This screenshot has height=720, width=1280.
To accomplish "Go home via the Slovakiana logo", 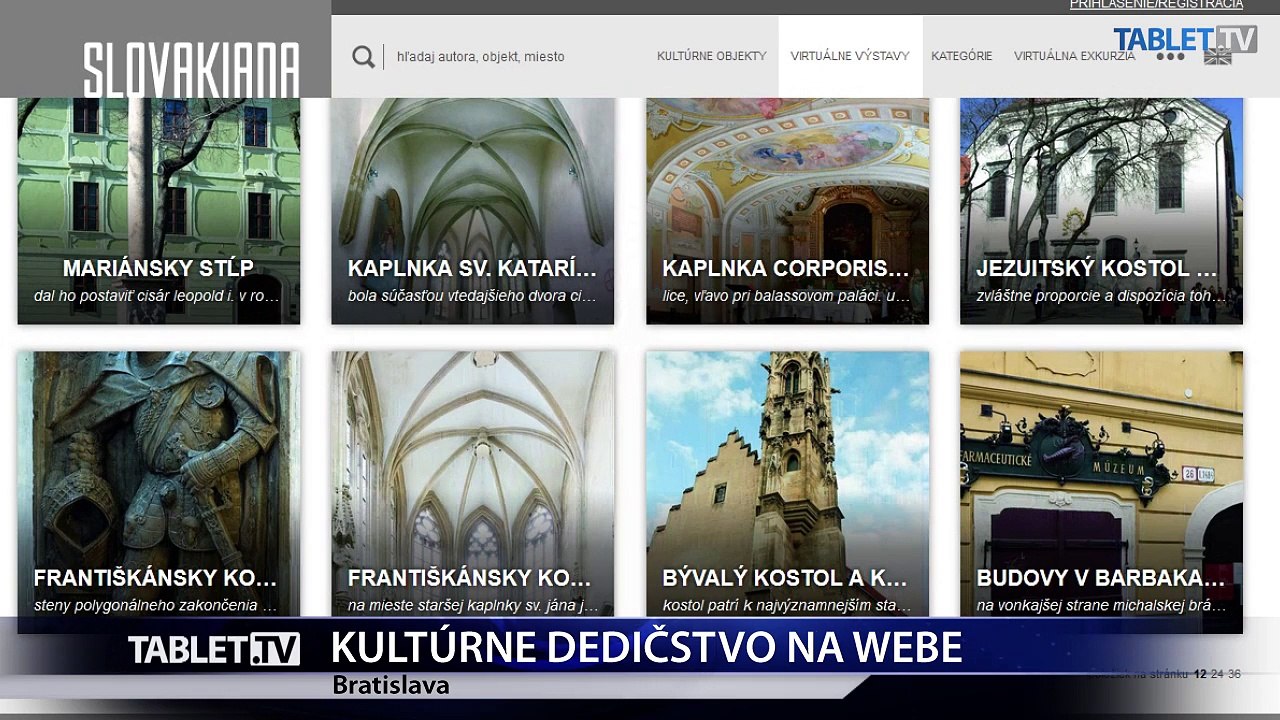I will pyautogui.click(x=191, y=70).
